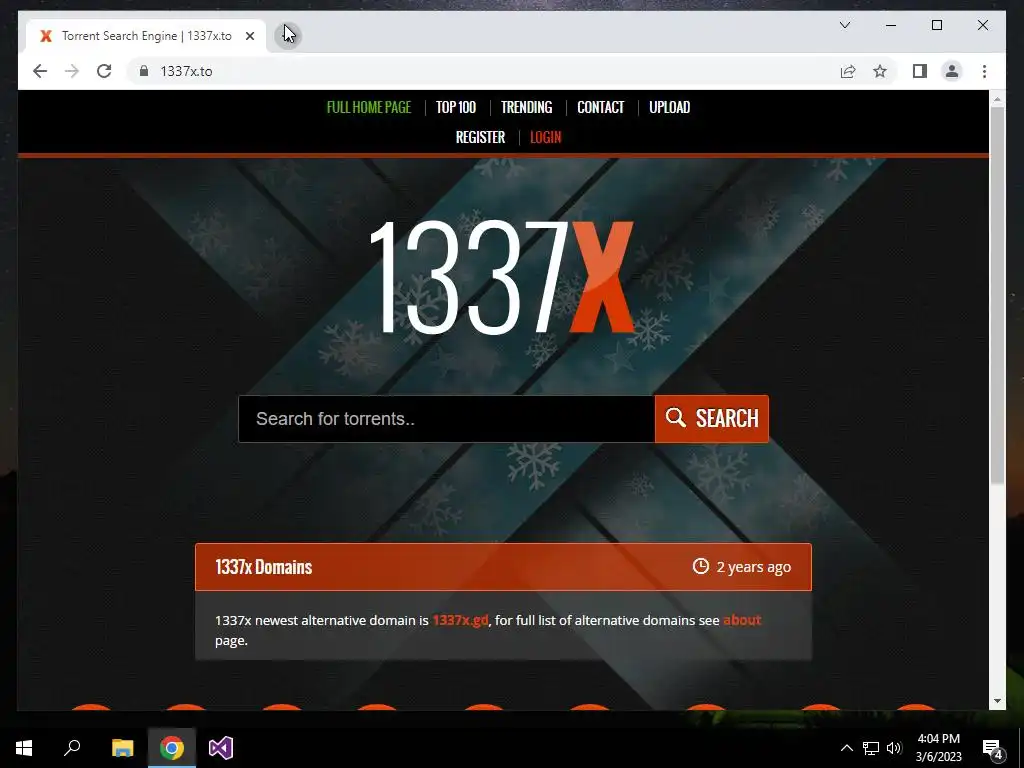Focus the Search for torrents field

tap(447, 419)
